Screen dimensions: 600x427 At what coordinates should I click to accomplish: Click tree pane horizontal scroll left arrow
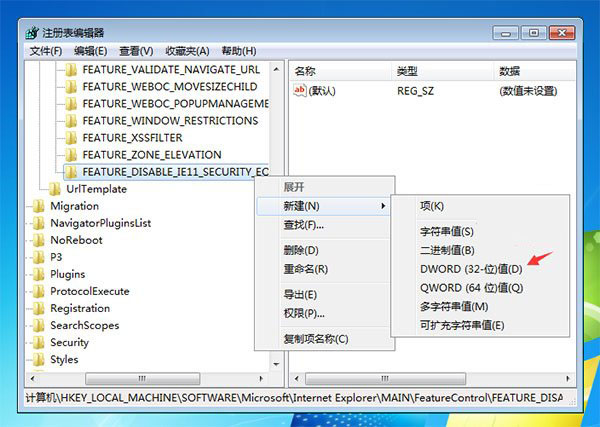pos(33,379)
